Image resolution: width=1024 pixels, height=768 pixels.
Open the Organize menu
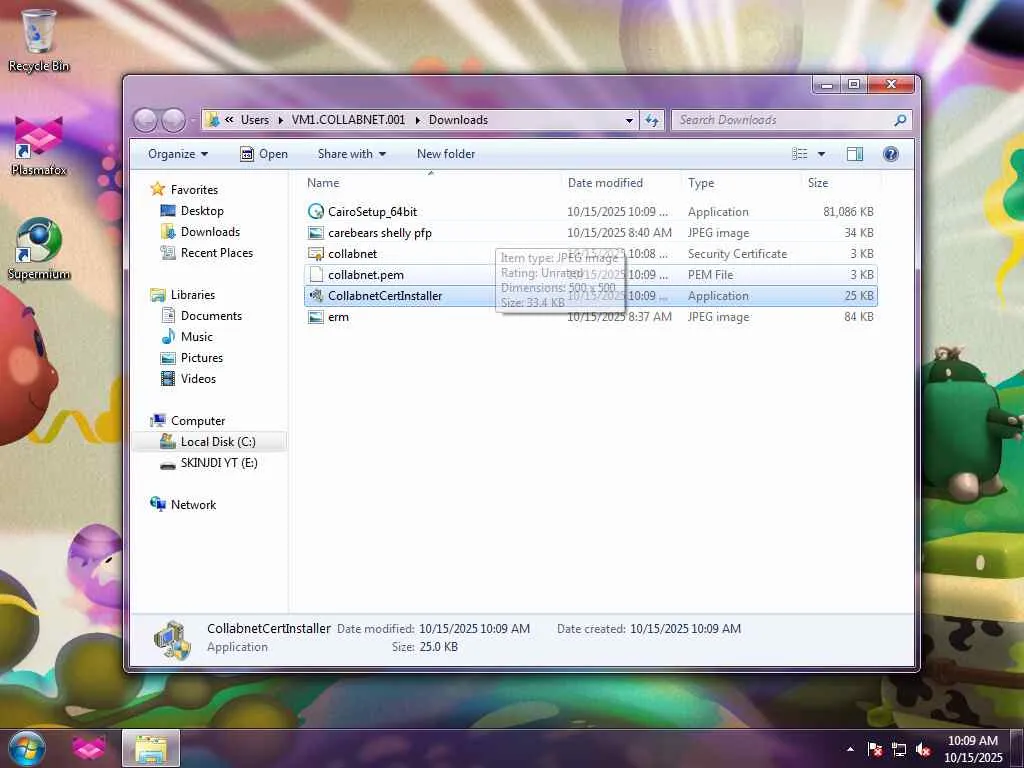coord(178,154)
